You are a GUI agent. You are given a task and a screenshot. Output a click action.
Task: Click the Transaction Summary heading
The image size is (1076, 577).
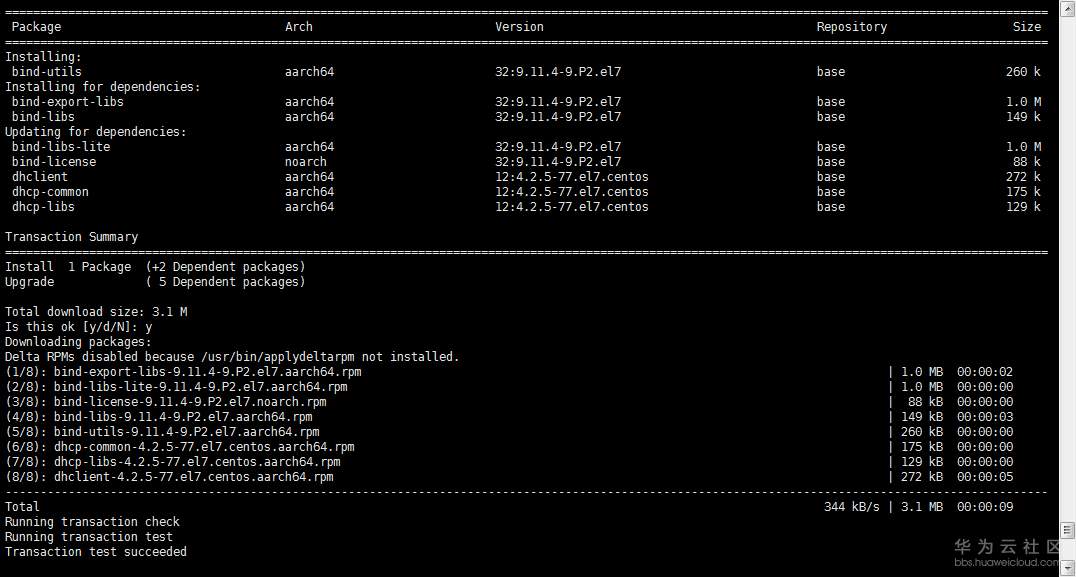(x=72, y=237)
